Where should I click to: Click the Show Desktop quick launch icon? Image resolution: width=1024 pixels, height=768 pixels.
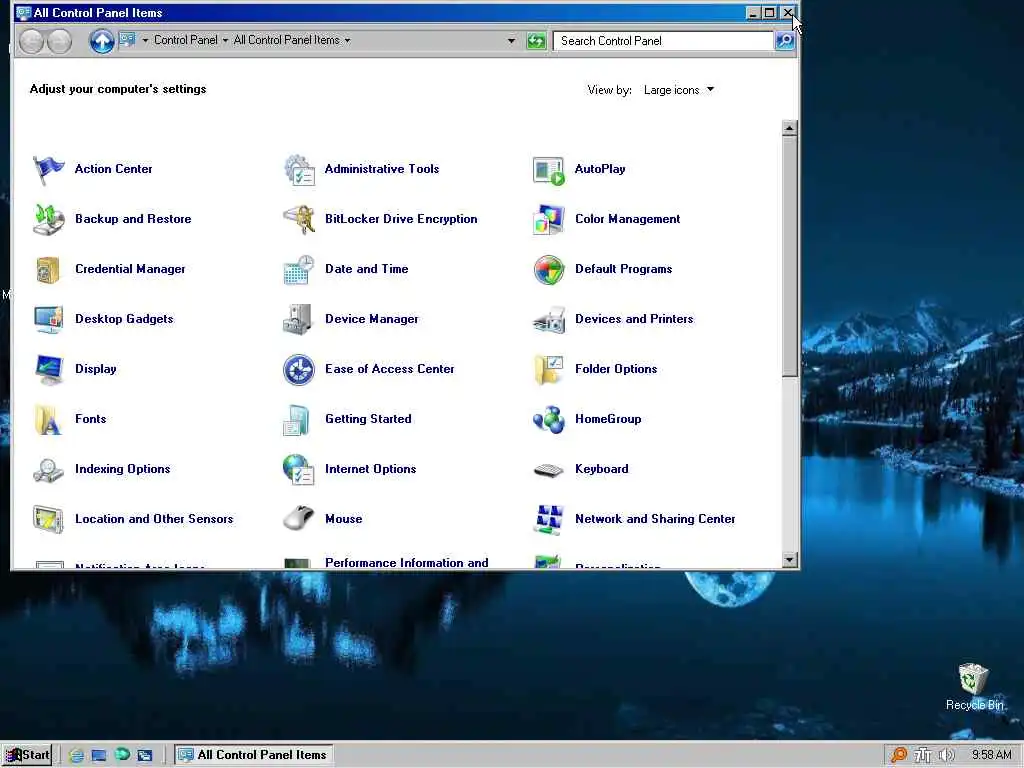point(99,756)
